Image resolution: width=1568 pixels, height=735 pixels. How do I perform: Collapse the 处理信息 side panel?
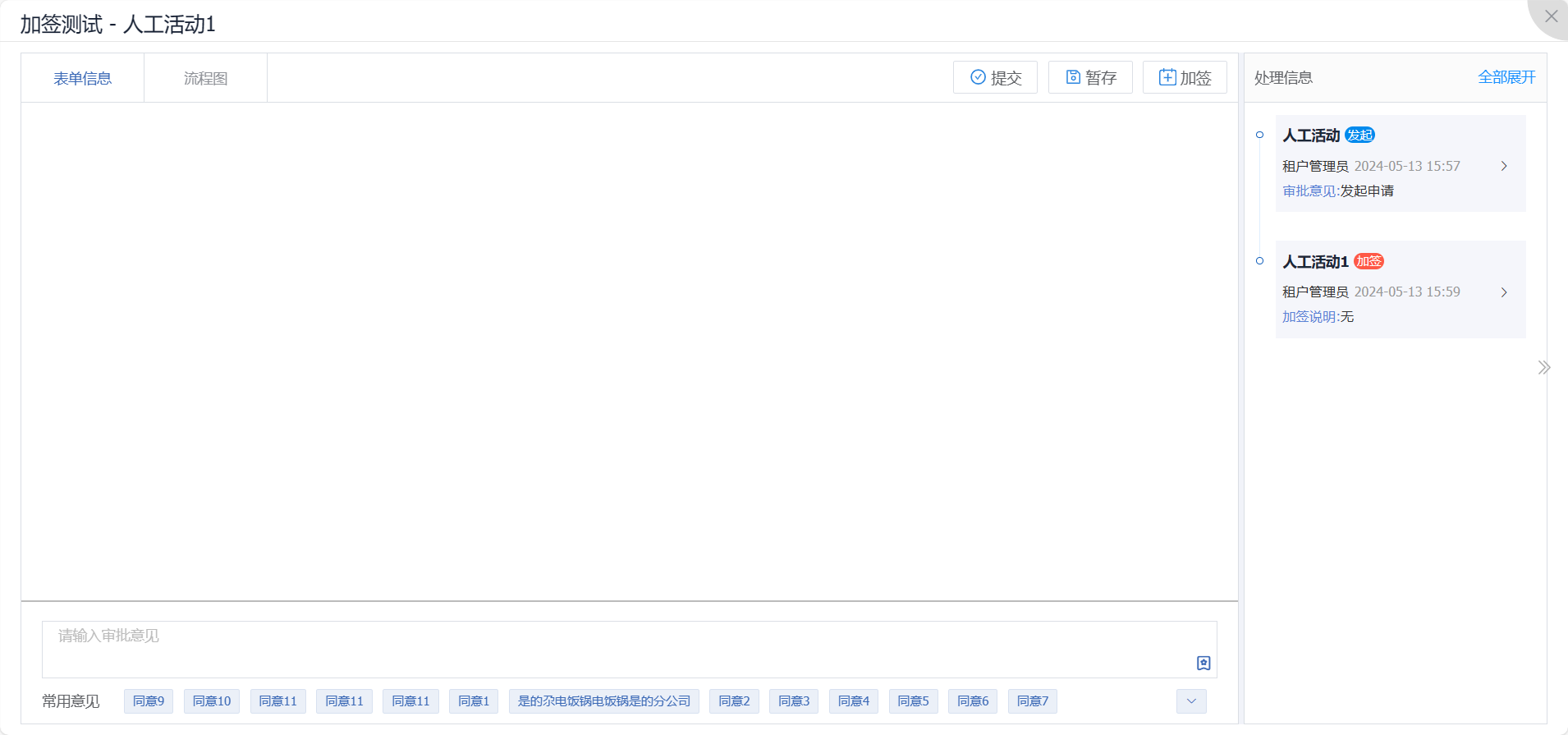(x=1543, y=367)
